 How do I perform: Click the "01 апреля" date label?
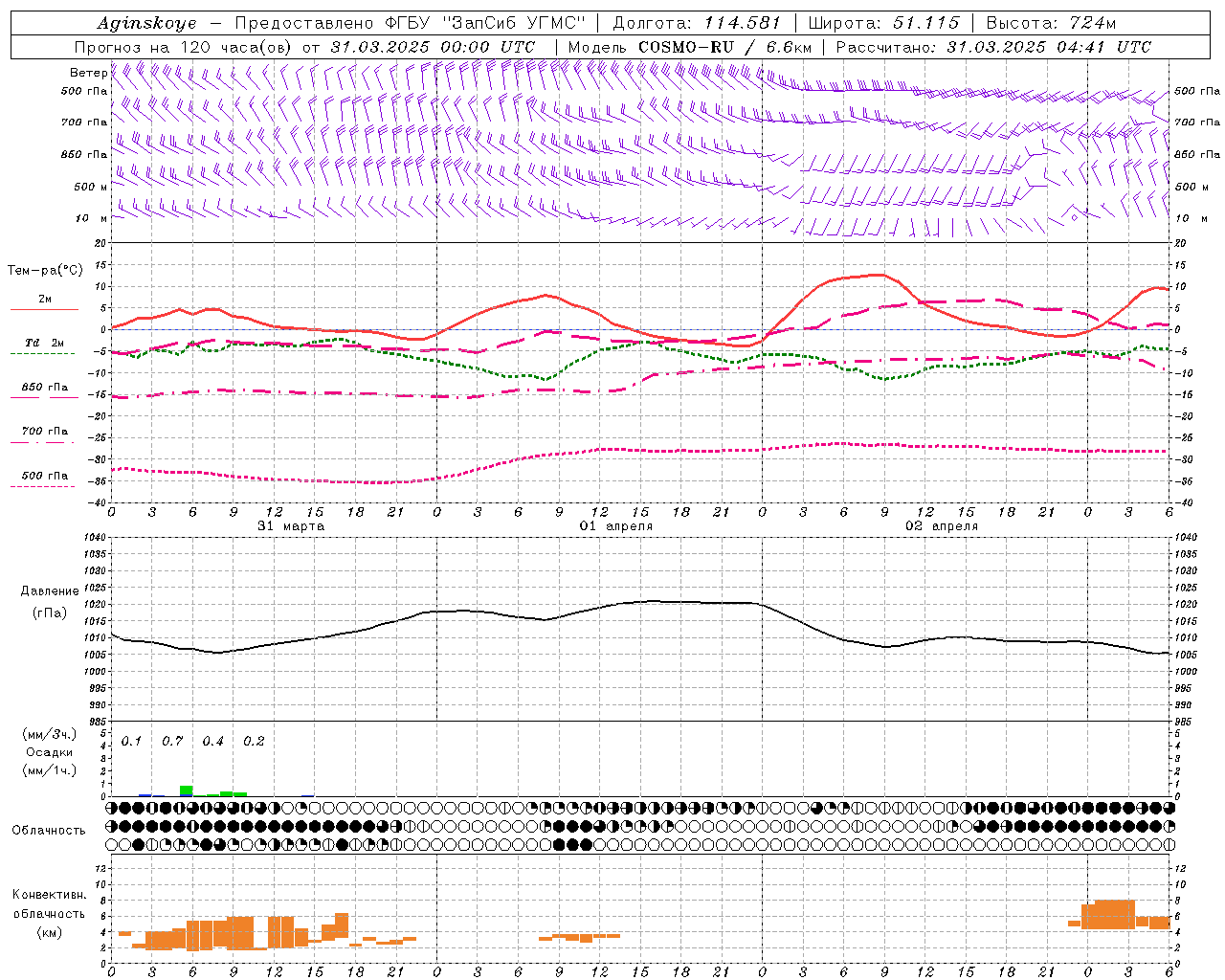click(x=616, y=526)
